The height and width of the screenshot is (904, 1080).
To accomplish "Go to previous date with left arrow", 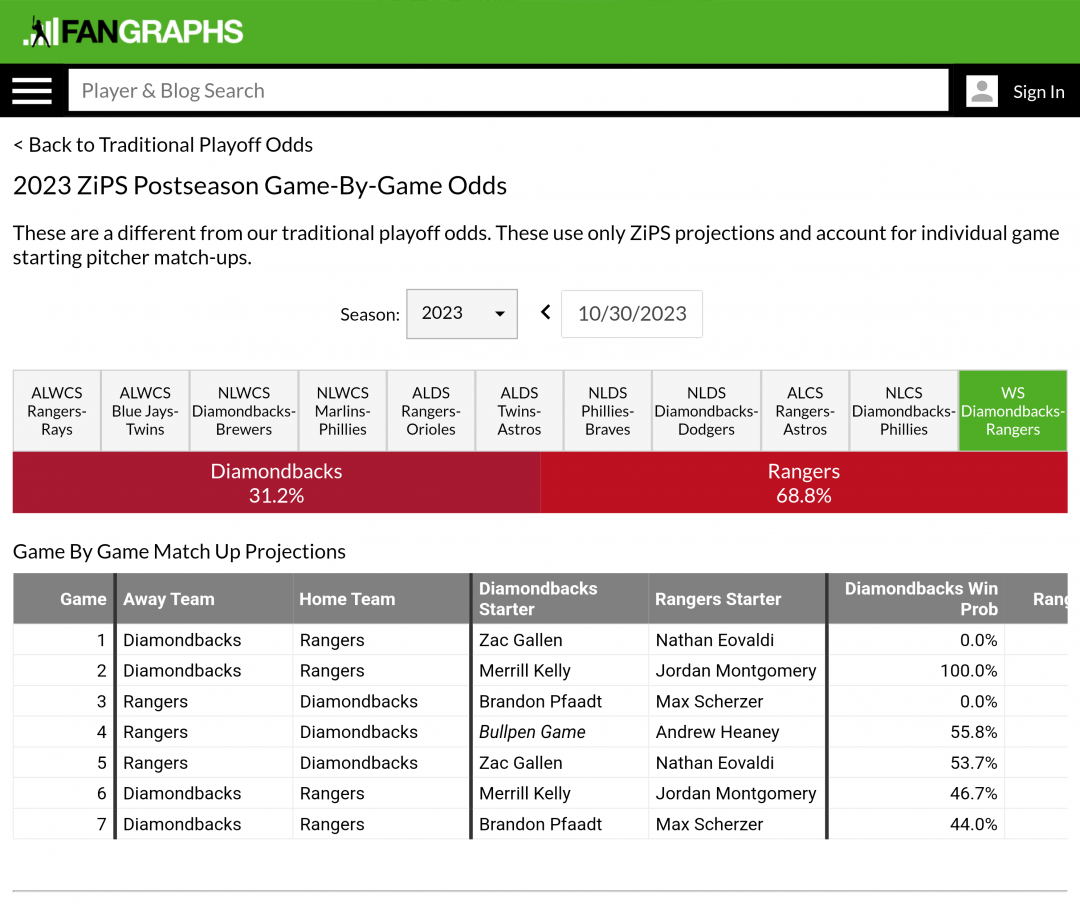I will coord(546,313).
